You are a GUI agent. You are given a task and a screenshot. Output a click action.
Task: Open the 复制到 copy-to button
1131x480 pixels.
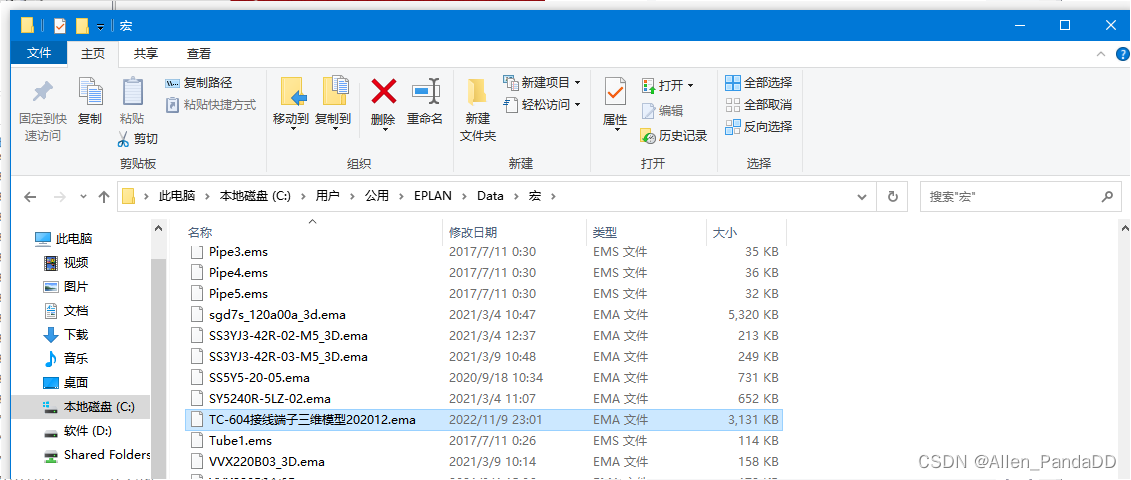333,103
